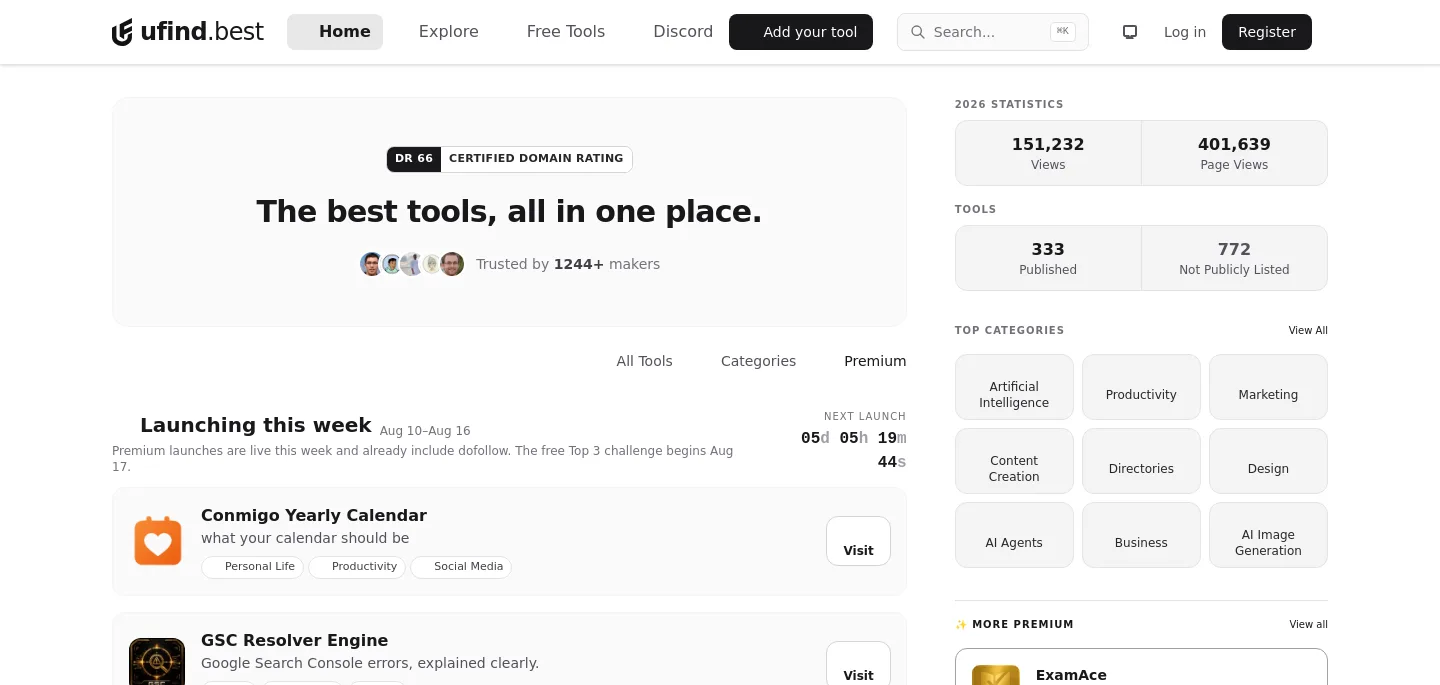Go to the Home tab
The width and height of the screenshot is (1440, 685).
click(335, 32)
